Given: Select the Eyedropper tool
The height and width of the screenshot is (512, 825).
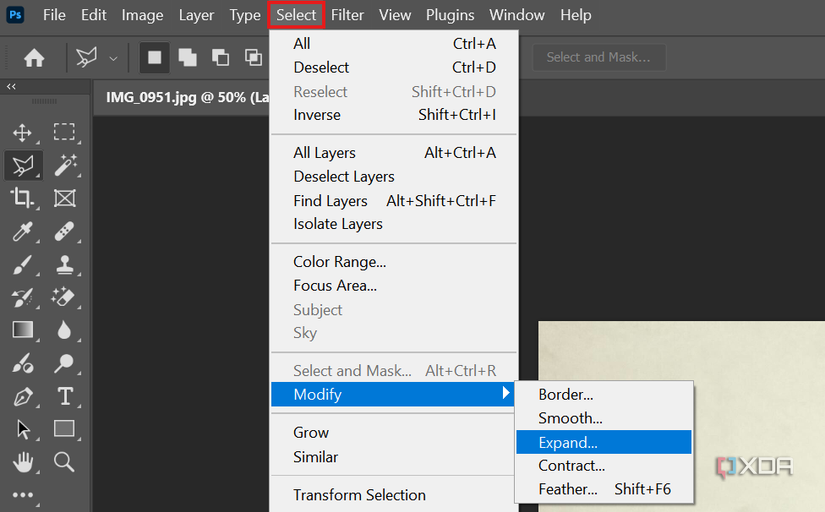Looking at the screenshot, I should point(22,232).
